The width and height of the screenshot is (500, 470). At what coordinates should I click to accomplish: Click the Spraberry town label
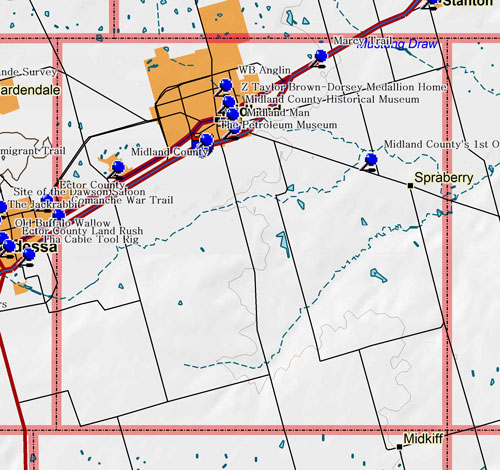[x=444, y=178]
